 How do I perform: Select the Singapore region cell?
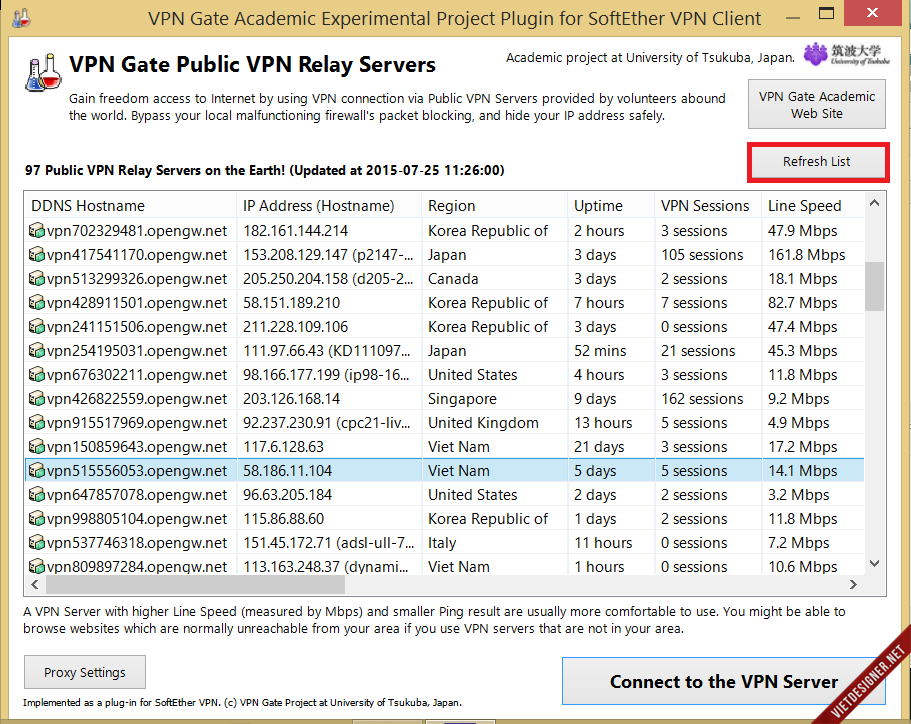[462, 399]
